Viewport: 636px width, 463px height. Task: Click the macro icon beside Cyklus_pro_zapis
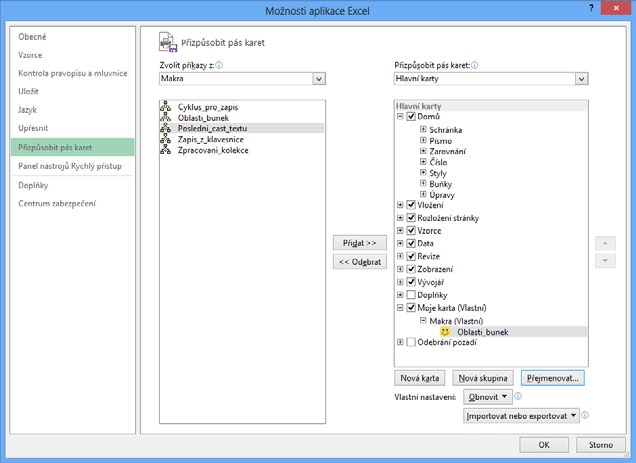[165, 107]
